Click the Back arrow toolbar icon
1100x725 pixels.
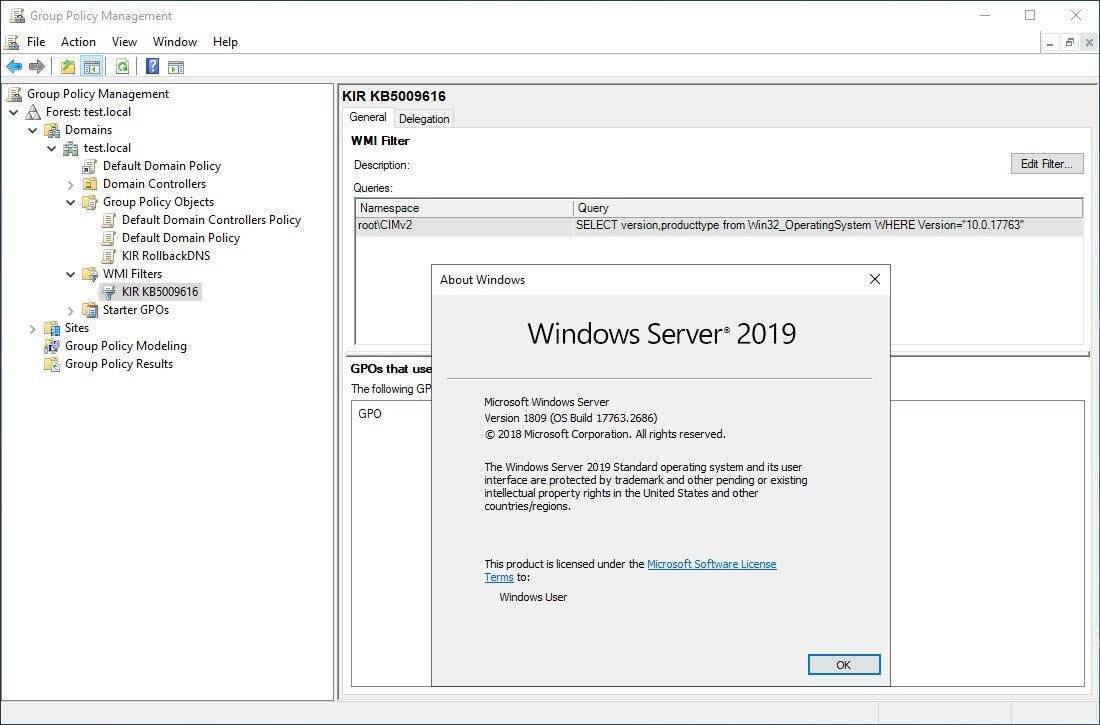pyautogui.click(x=14, y=67)
